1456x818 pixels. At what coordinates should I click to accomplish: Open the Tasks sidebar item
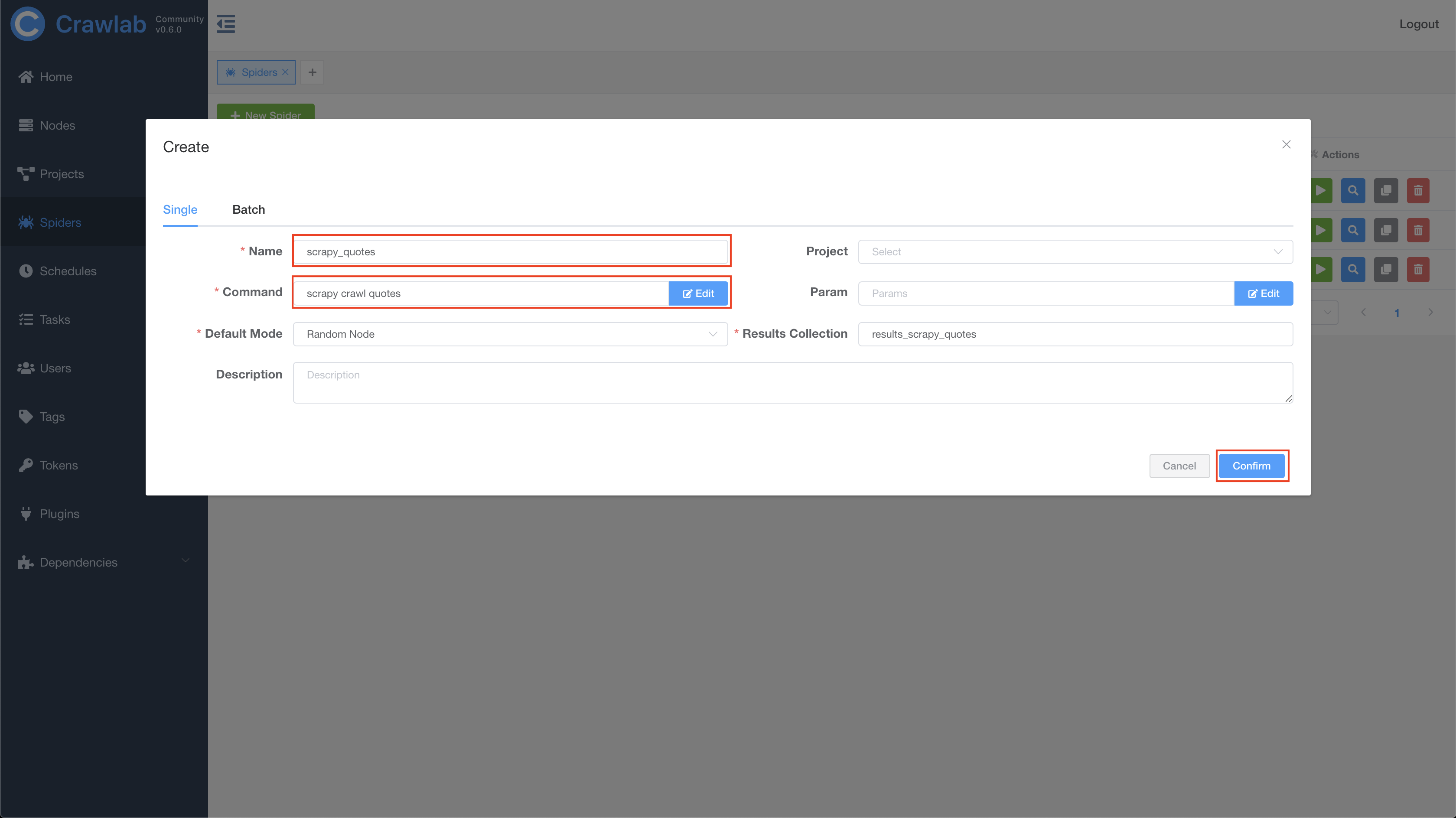click(x=104, y=320)
